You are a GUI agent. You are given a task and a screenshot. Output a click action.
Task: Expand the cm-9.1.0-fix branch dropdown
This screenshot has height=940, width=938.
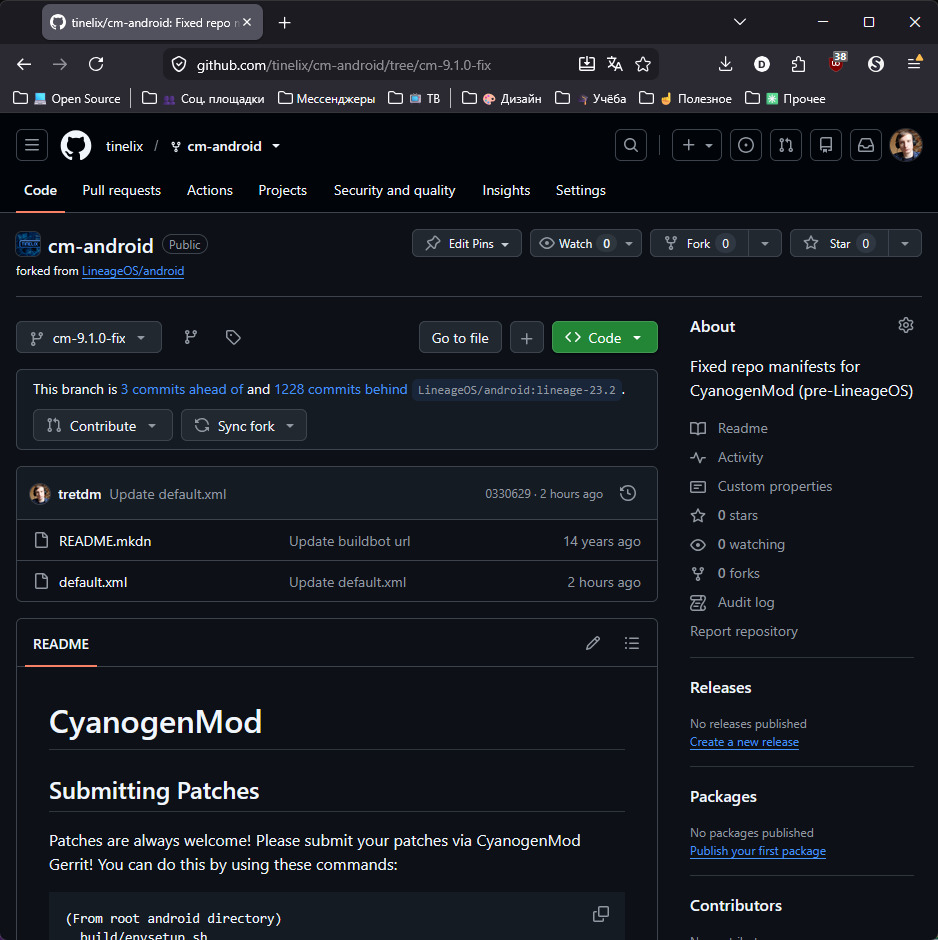click(89, 338)
